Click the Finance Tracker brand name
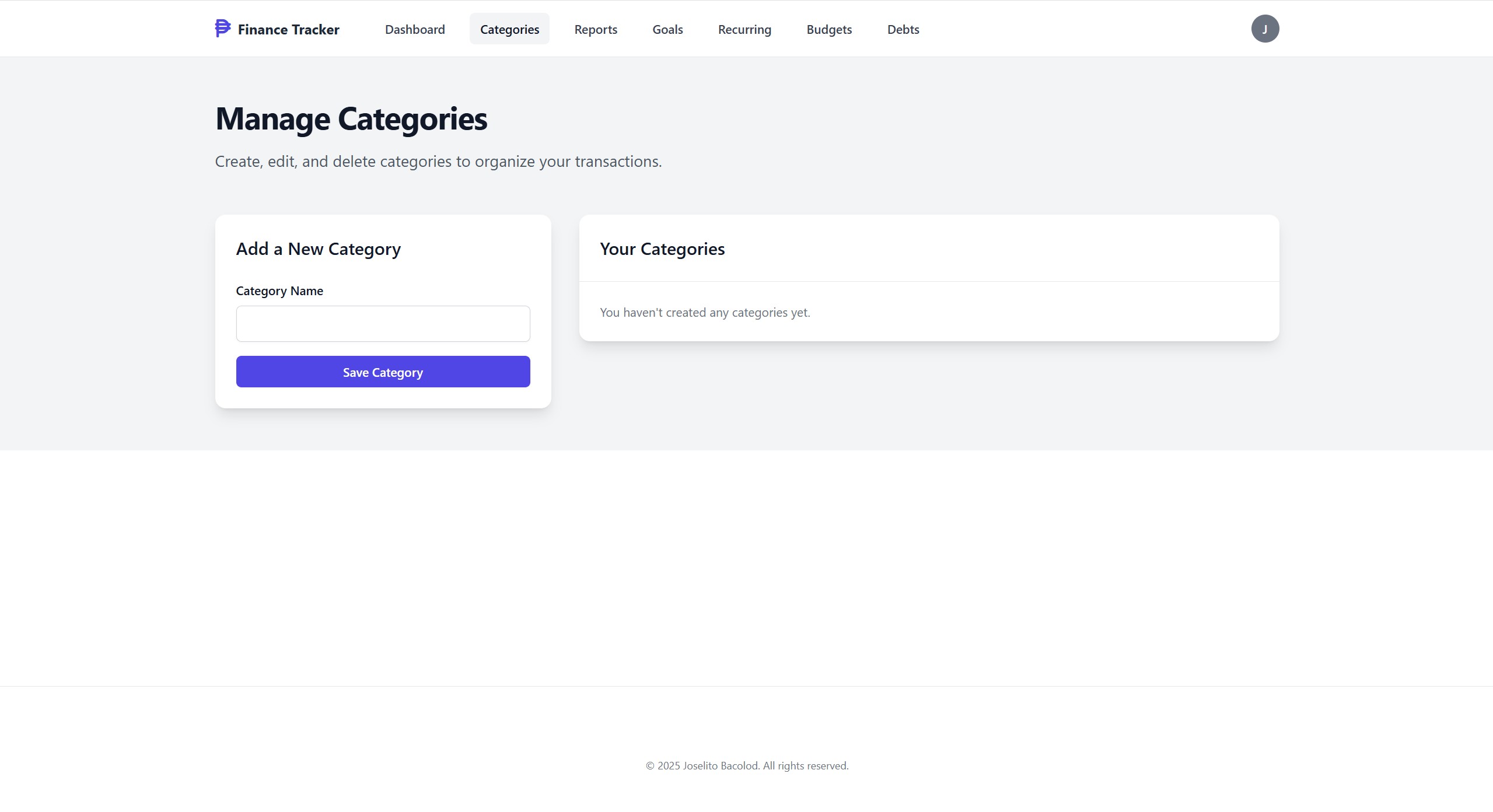This screenshot has width=1493, height=812. pyautogui.click(x=288, y=29)
